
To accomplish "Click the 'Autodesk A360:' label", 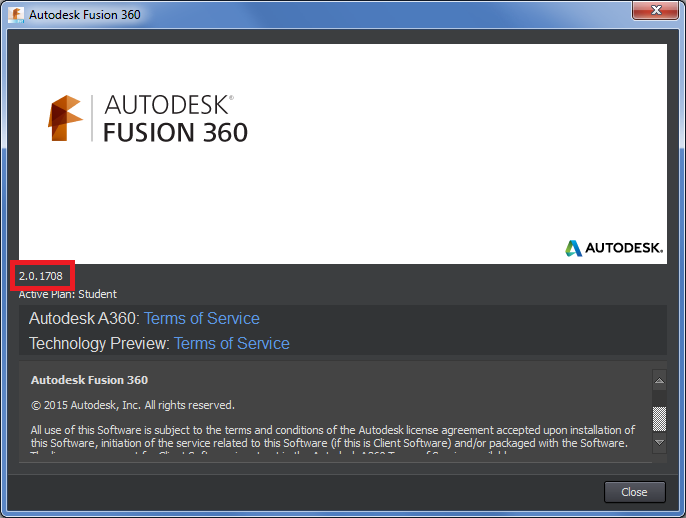I will point(84,318).
